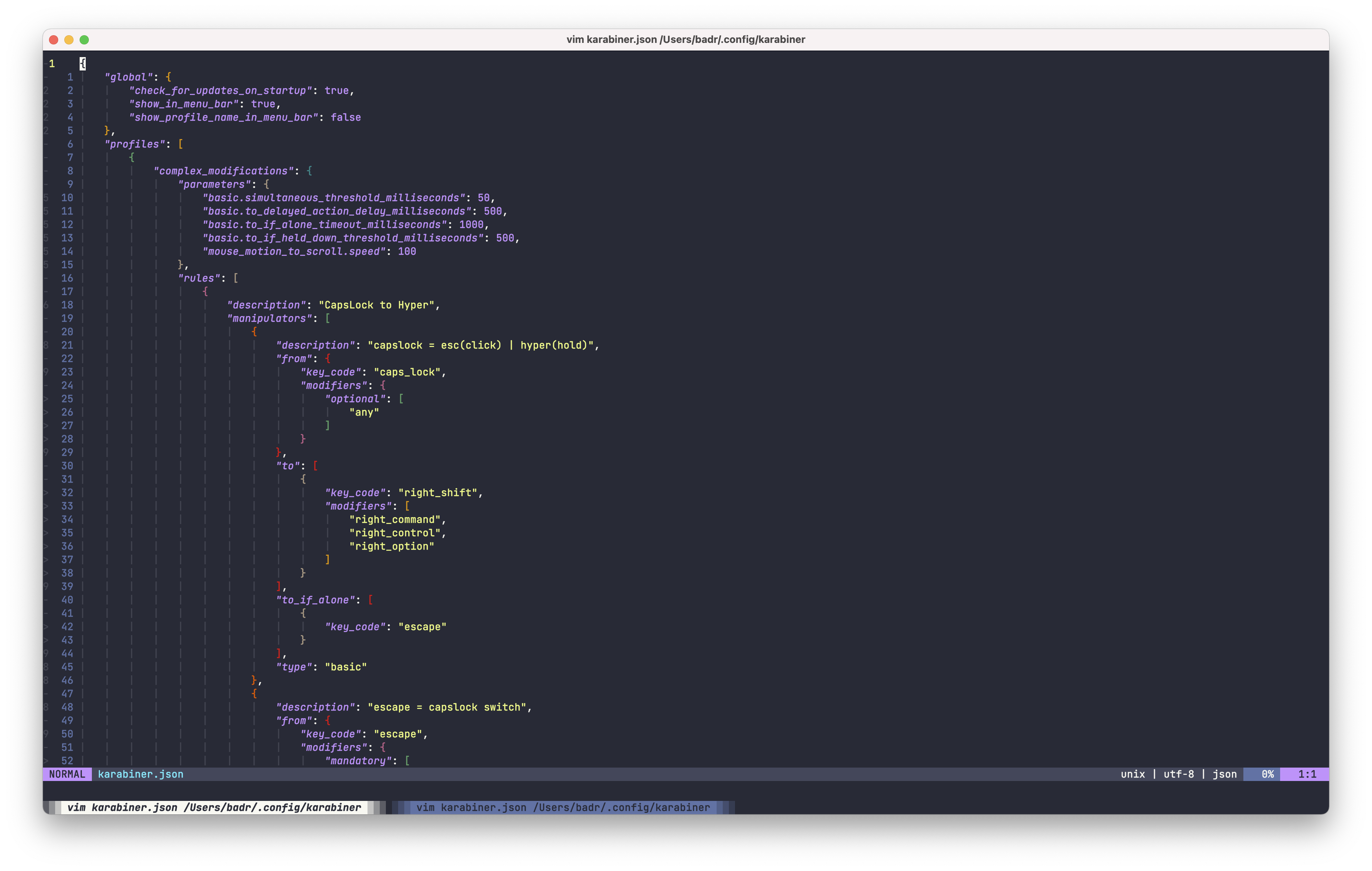1372x871 pixels.
Task: Click the green full-screen window button
Action: (x=84, y=39)
